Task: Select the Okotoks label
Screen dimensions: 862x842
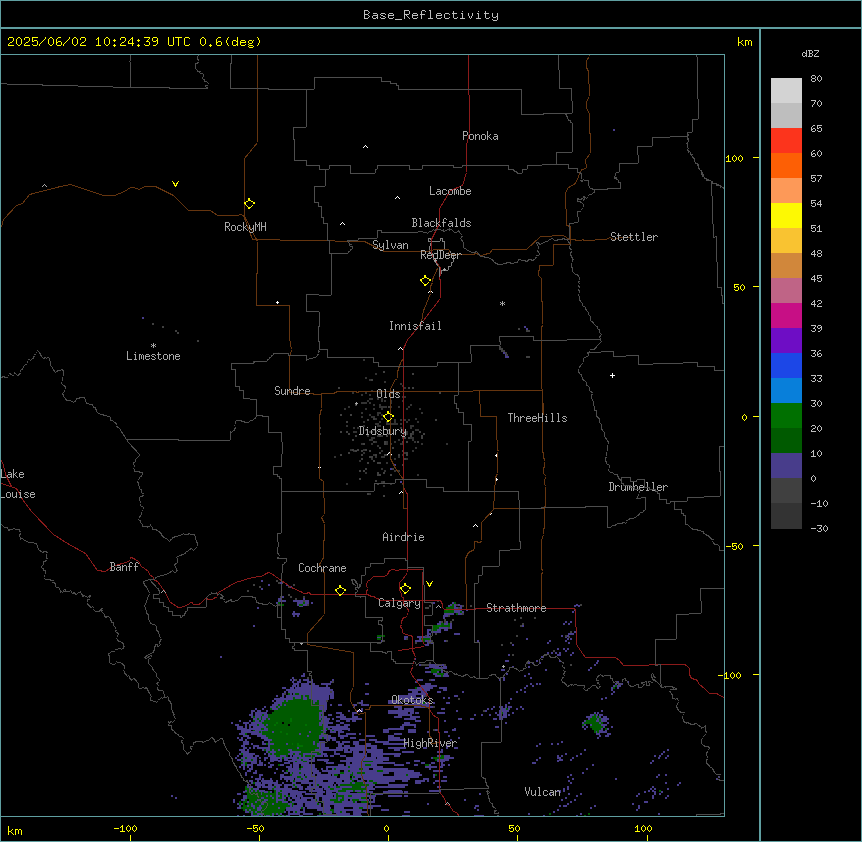Action: [x=412, y=700]
